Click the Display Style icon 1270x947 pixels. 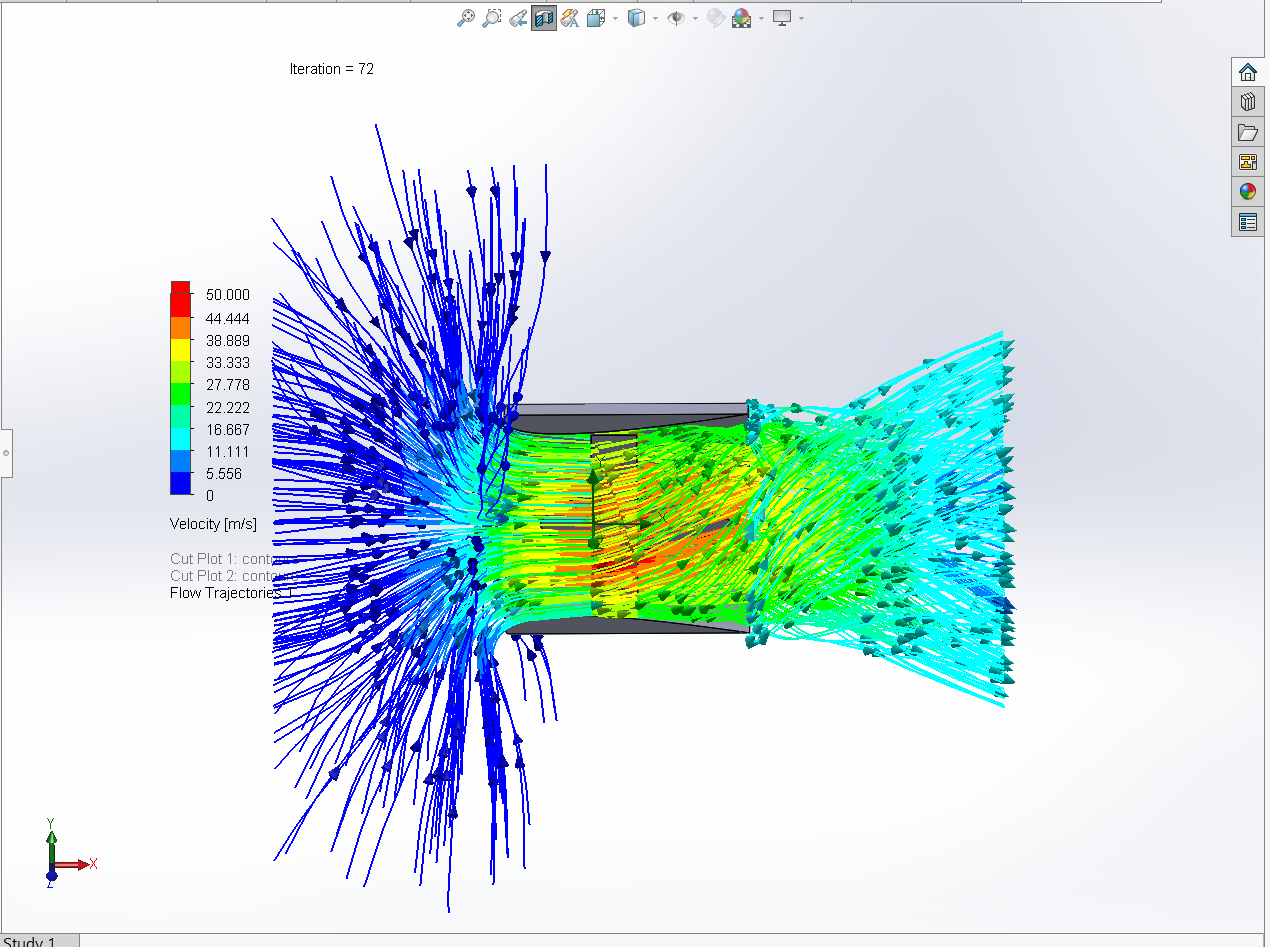coord(636,18)
